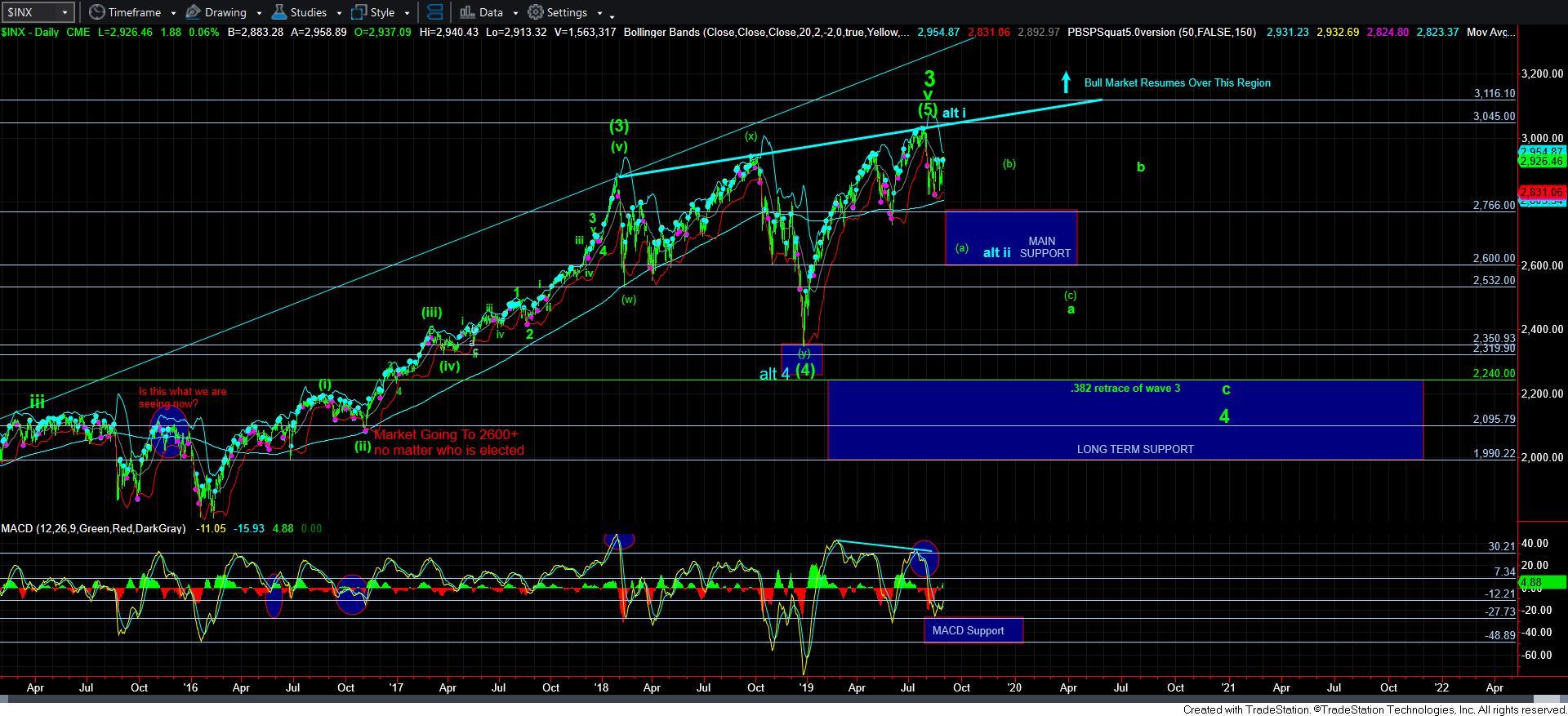Open the $INX symbol dropdown
Image resolution: width=1568 pixels, height=716 pixels.
tap(65, 12)
